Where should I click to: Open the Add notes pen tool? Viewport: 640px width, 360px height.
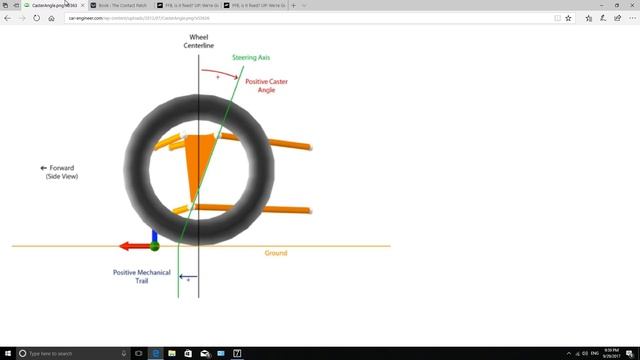[603, 18]
